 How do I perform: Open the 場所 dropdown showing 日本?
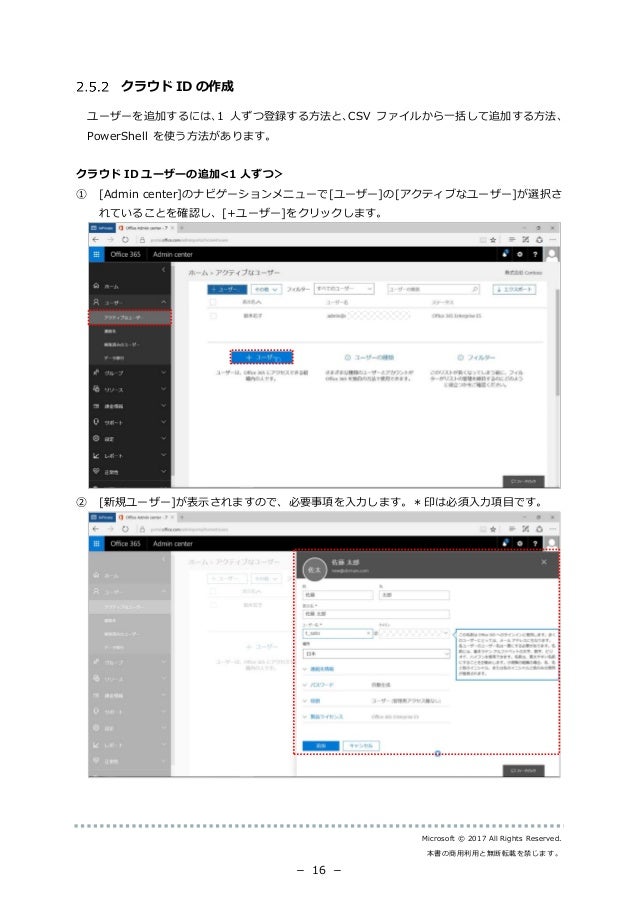[x=376, y=654]
